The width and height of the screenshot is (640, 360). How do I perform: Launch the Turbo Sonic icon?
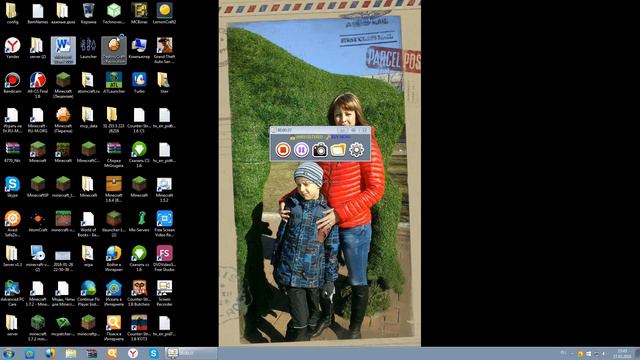point(139,83)
